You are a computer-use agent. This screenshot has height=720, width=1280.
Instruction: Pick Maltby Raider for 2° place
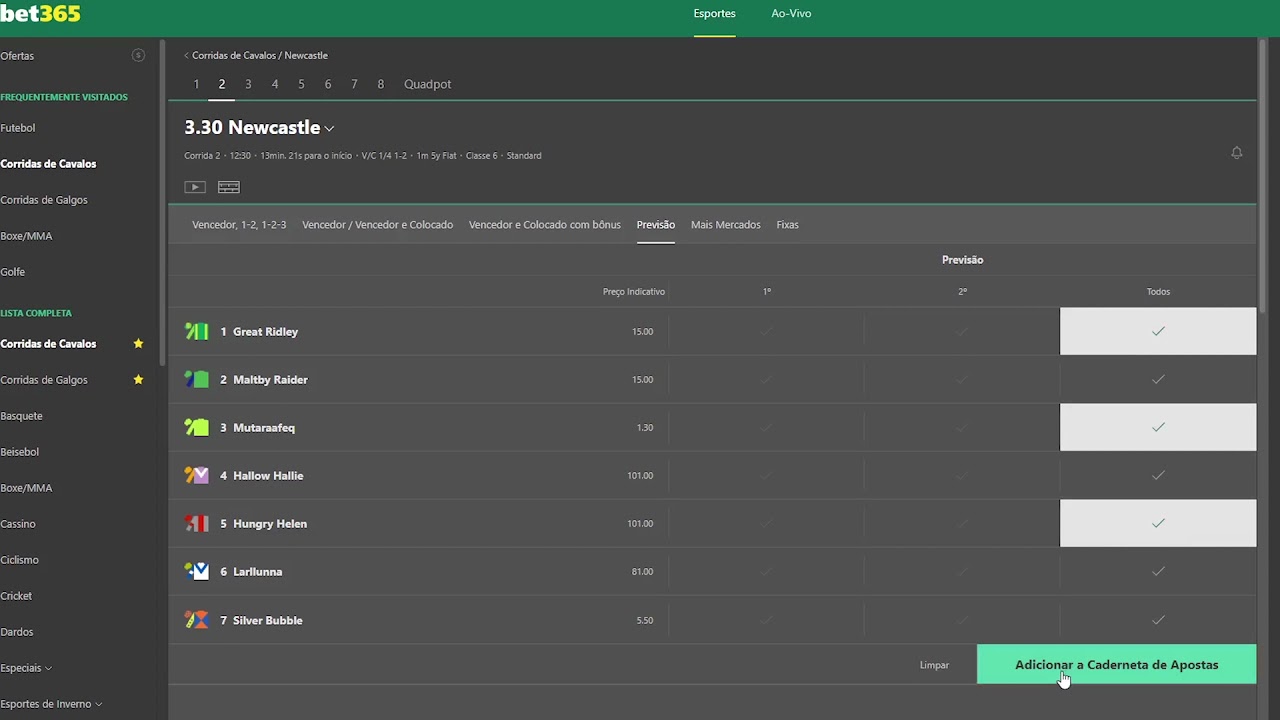962,380
